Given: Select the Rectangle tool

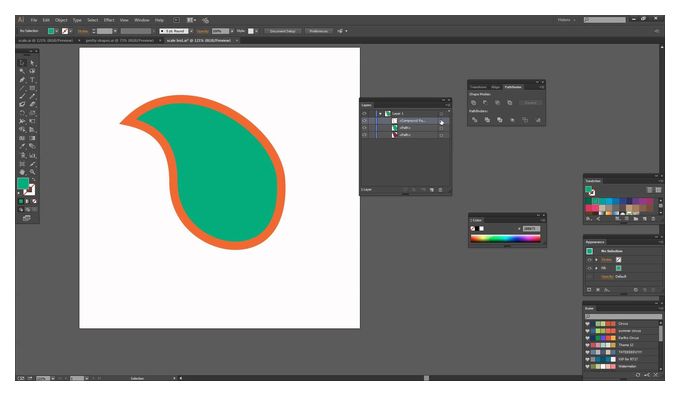Looking at the screenshot, I should 32,88.
